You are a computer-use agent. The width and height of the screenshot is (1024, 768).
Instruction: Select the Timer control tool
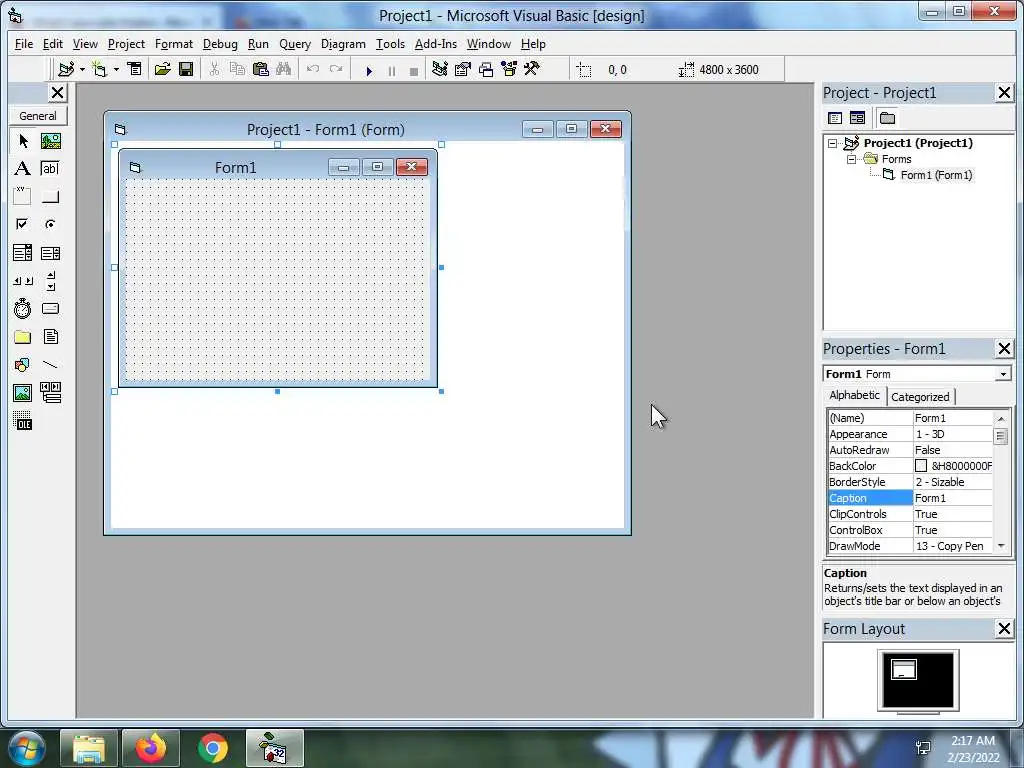click(x=23, y=308)
